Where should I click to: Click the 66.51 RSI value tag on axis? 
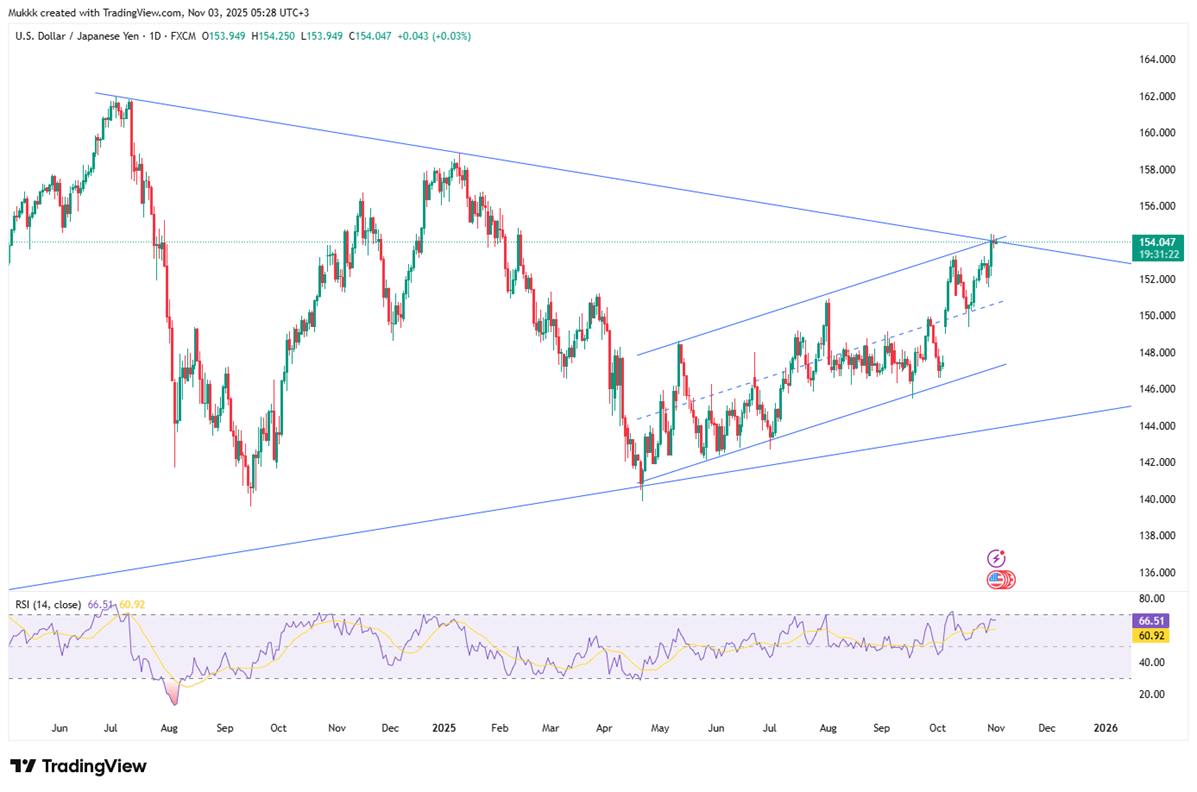1158,621
